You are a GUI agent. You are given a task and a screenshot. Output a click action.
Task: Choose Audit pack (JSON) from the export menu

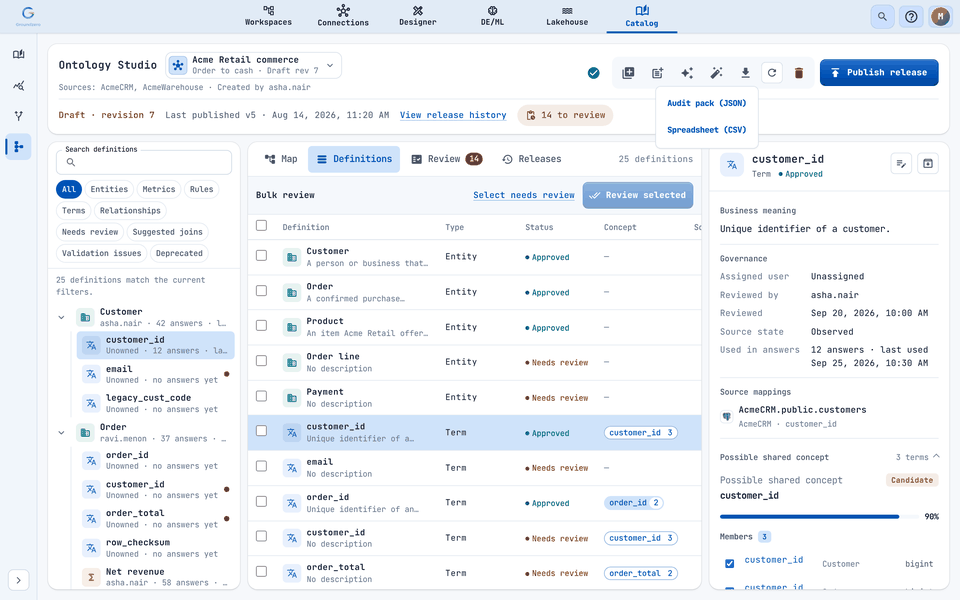(707, 103)
